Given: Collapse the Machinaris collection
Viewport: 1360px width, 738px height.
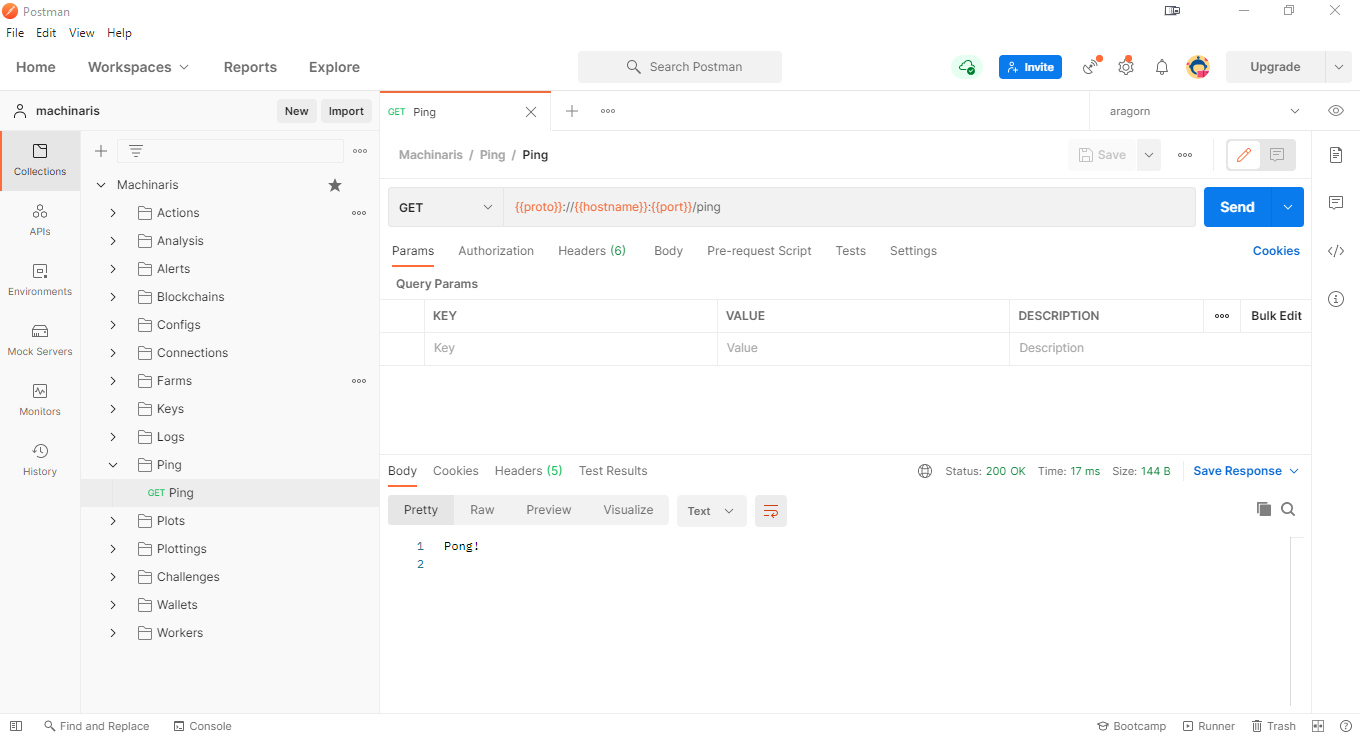Looking at the screenshot, I should pyautogui.click(x=101, y=185).
